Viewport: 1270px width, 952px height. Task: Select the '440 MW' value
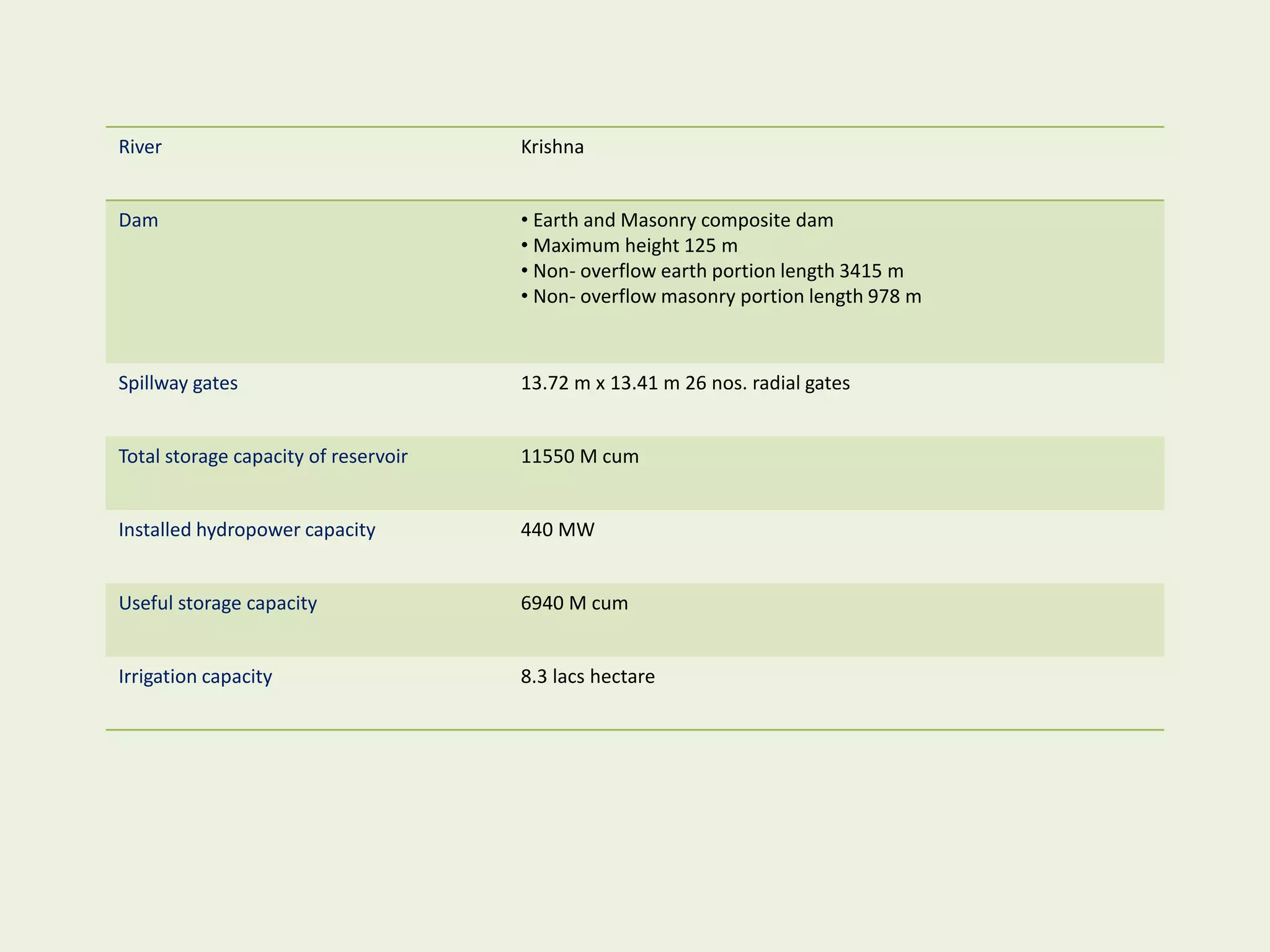557,530
